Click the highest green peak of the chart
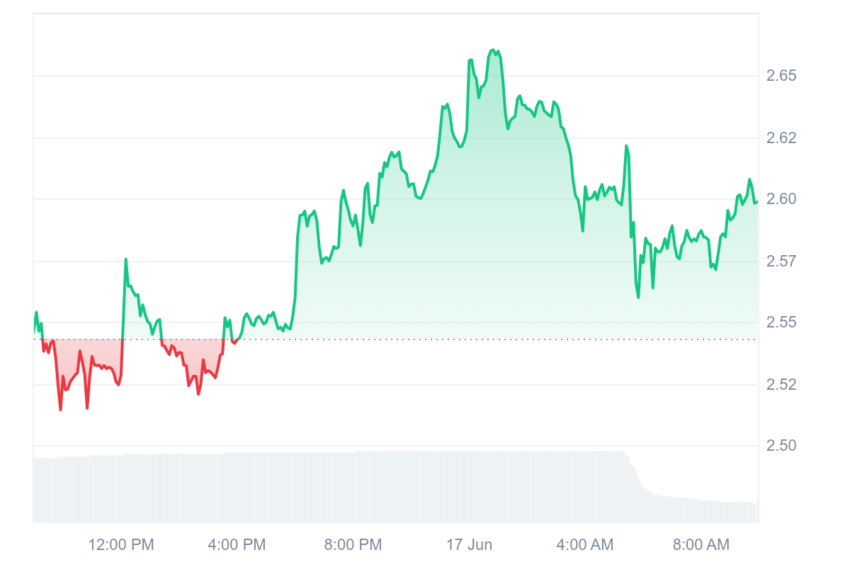This screenshot has width=850, height=567. click(493, 50)
